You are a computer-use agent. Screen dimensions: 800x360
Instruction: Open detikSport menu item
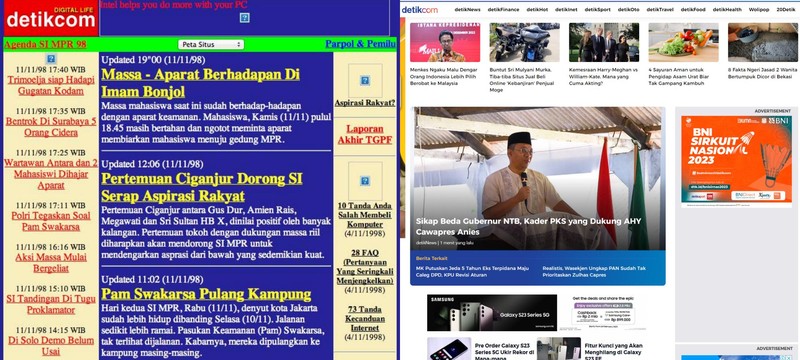[x=597, y=10]
